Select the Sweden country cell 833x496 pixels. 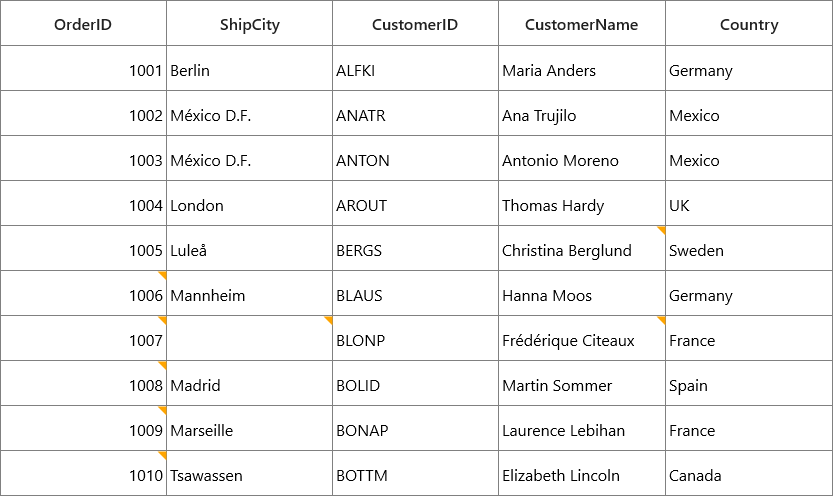[x=749, y=249]
